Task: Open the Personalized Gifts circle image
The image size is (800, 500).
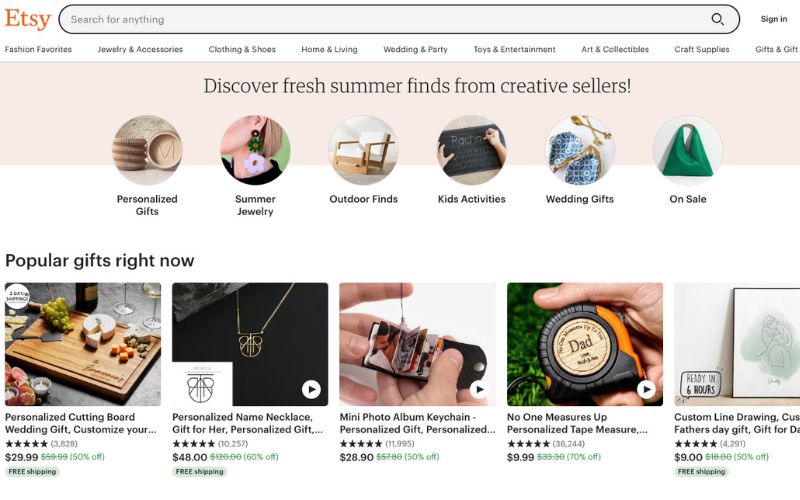Action: tap(147, 150)
